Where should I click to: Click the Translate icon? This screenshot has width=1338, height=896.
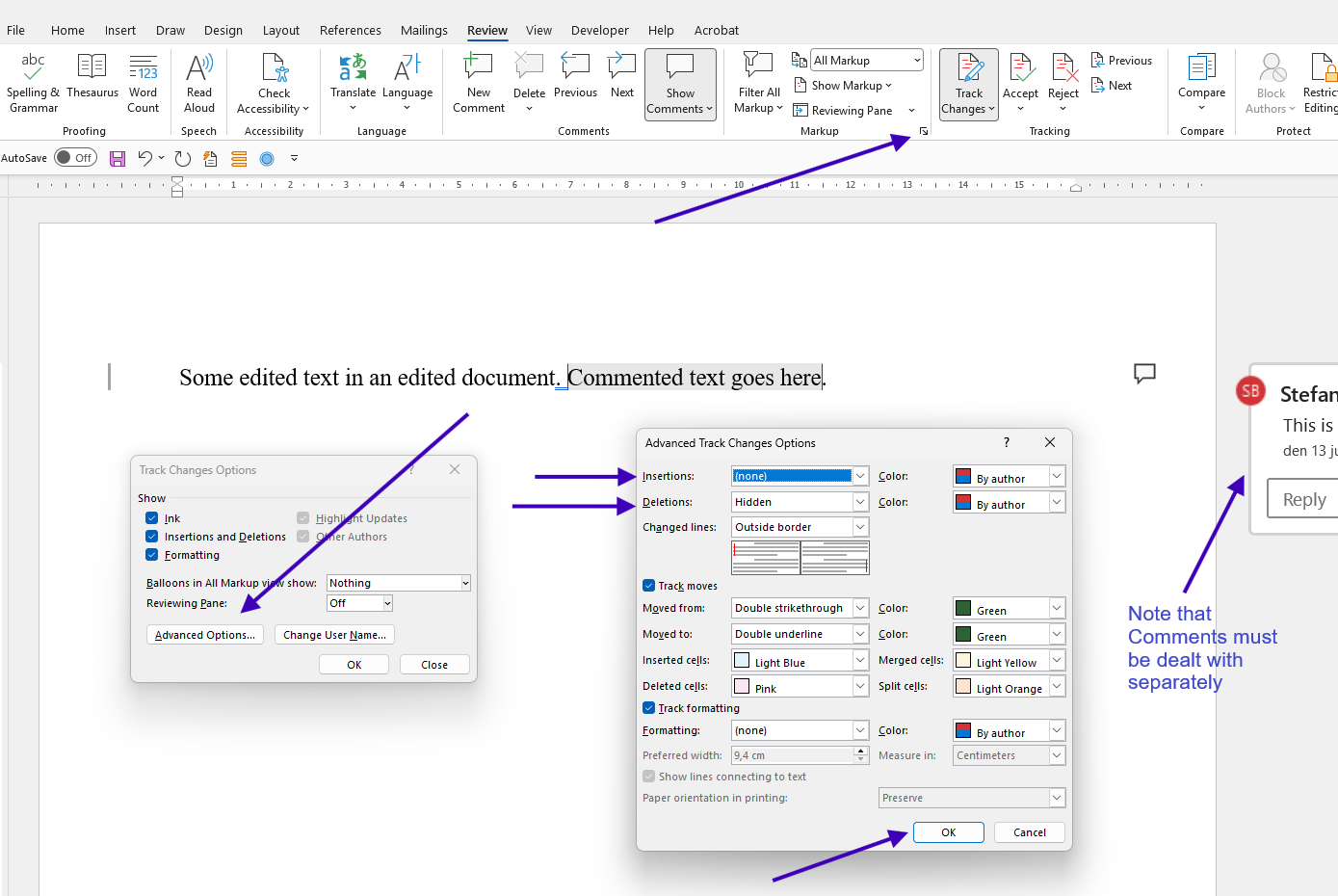click(353, 67)
